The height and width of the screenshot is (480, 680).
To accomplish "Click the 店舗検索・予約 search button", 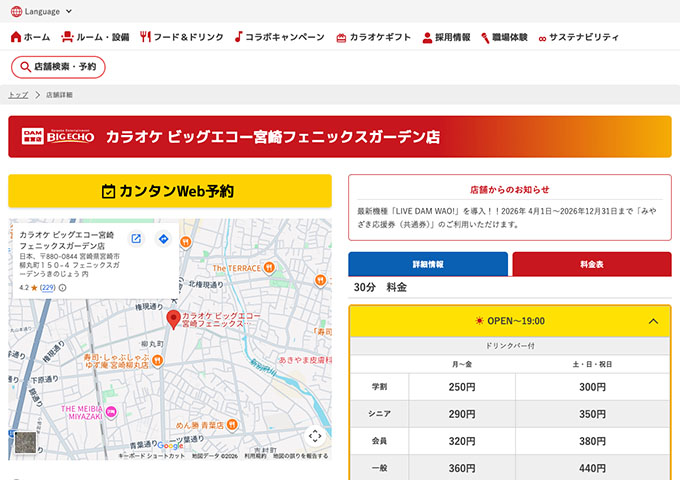I will (58, 67).
